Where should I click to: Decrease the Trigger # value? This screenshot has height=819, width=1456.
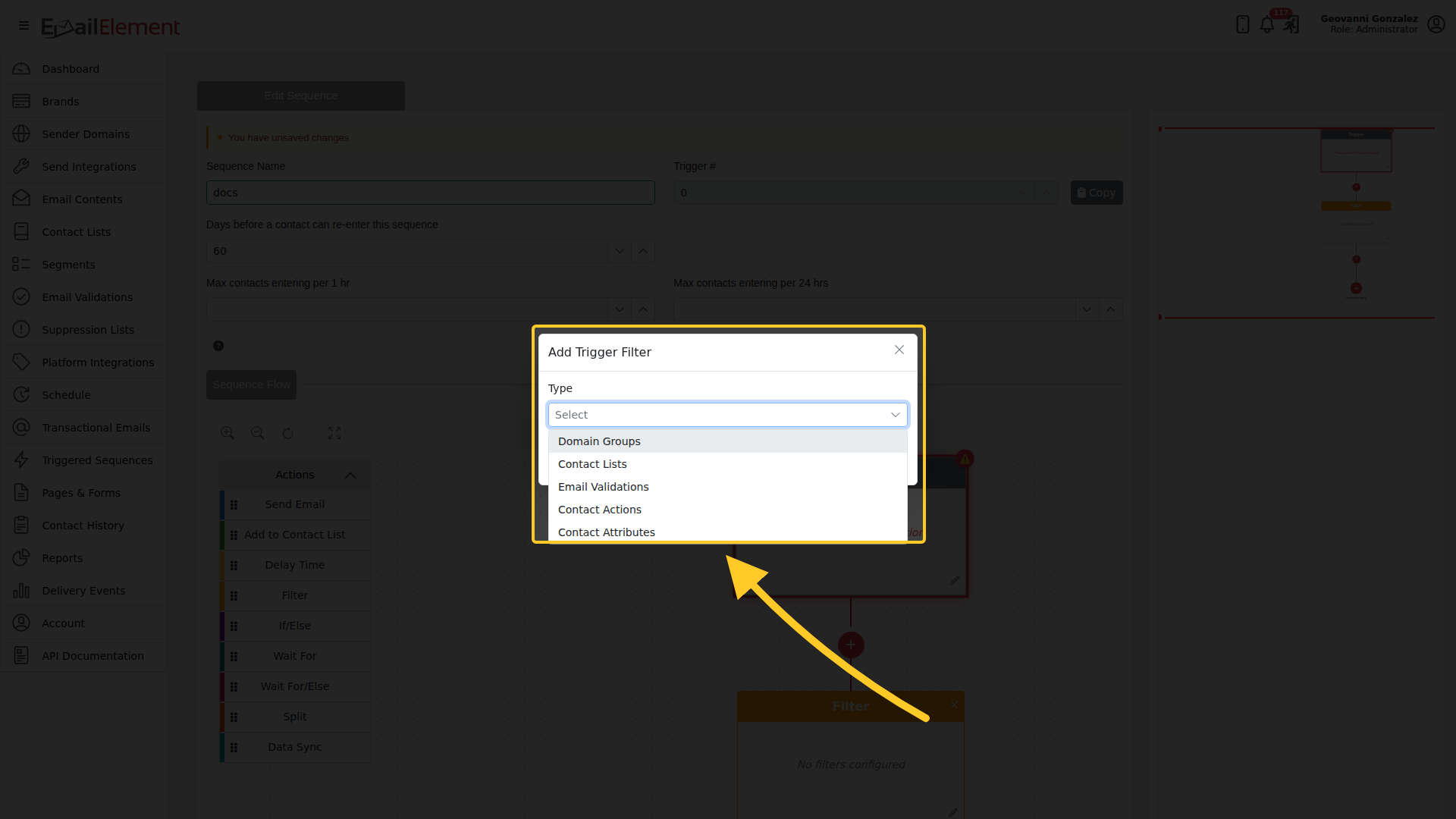point(1023,193)
